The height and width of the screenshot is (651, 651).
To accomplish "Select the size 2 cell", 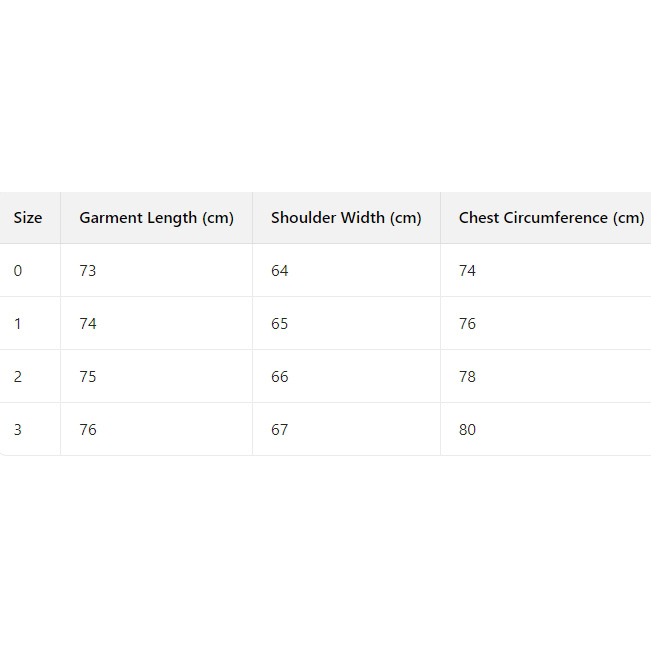I will tap(18, 377).
